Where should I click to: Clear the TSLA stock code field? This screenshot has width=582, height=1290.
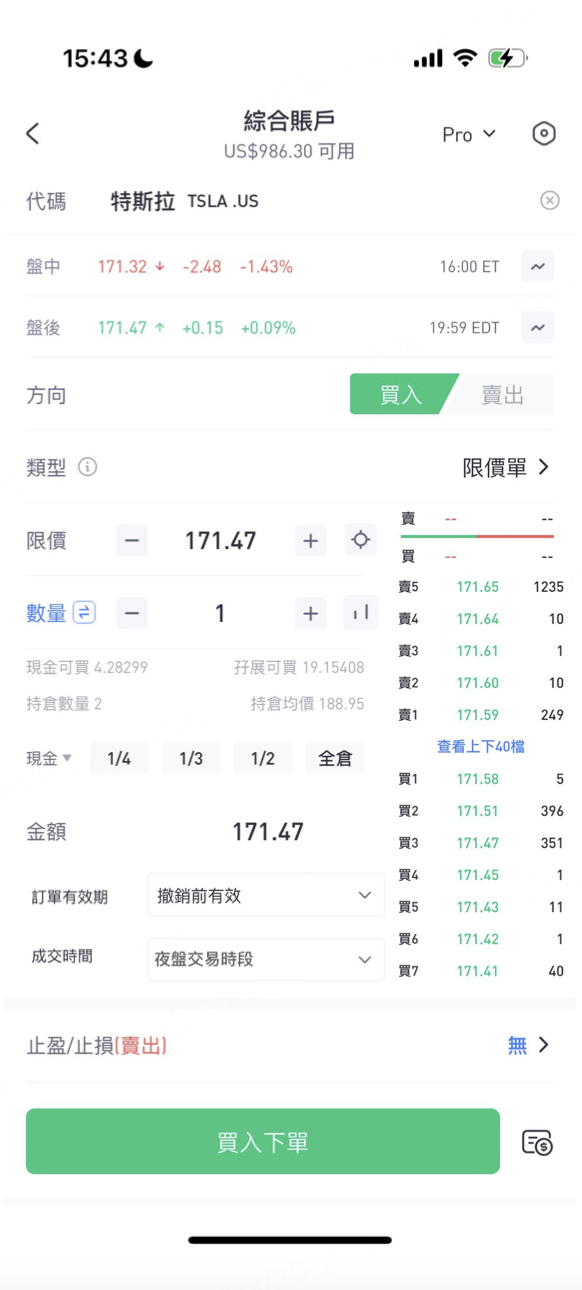(x=549, y=200)
